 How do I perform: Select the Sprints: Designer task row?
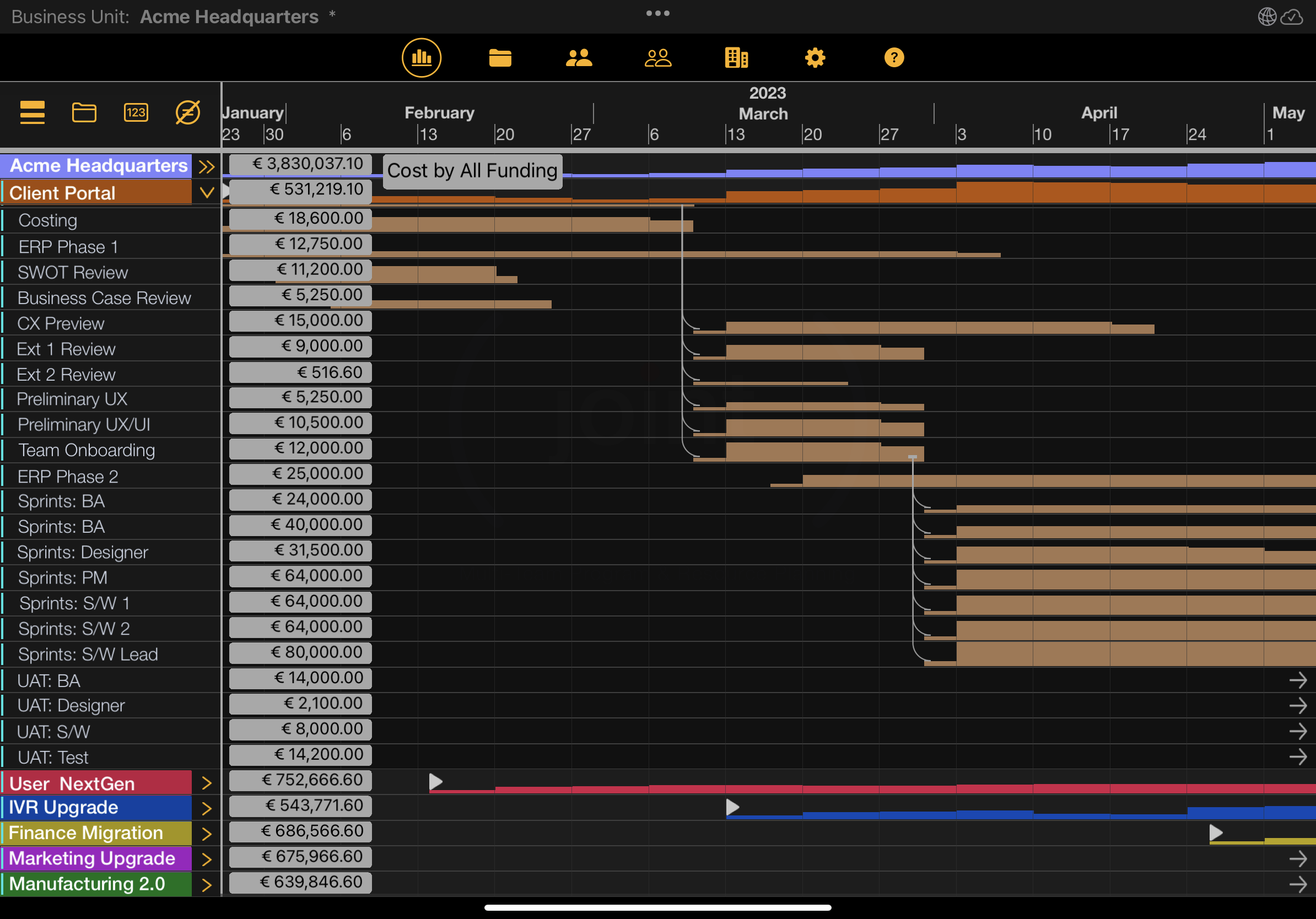coord(83,552)
